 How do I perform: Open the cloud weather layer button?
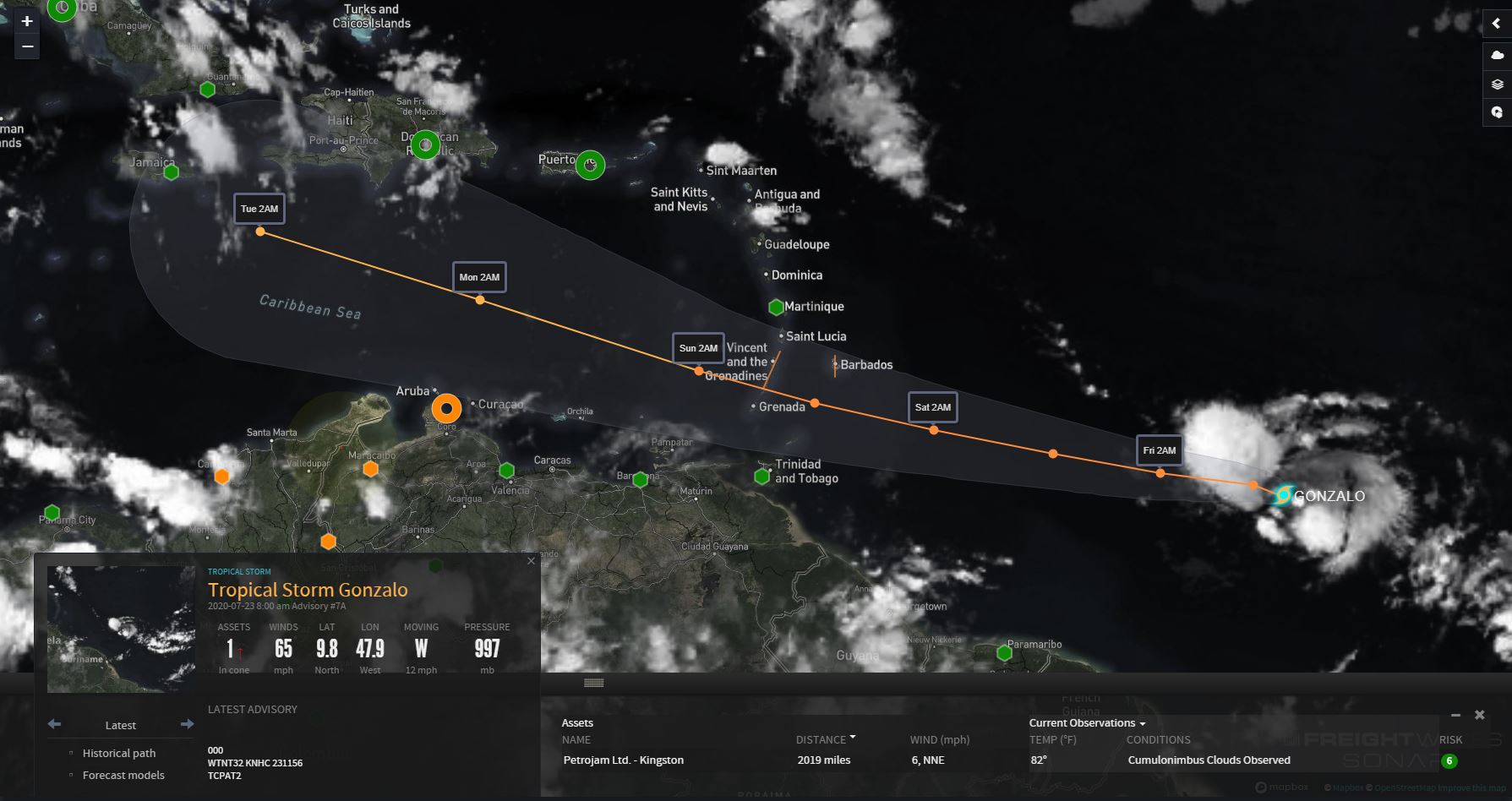pyautogui.click(x=1497, y=56)
